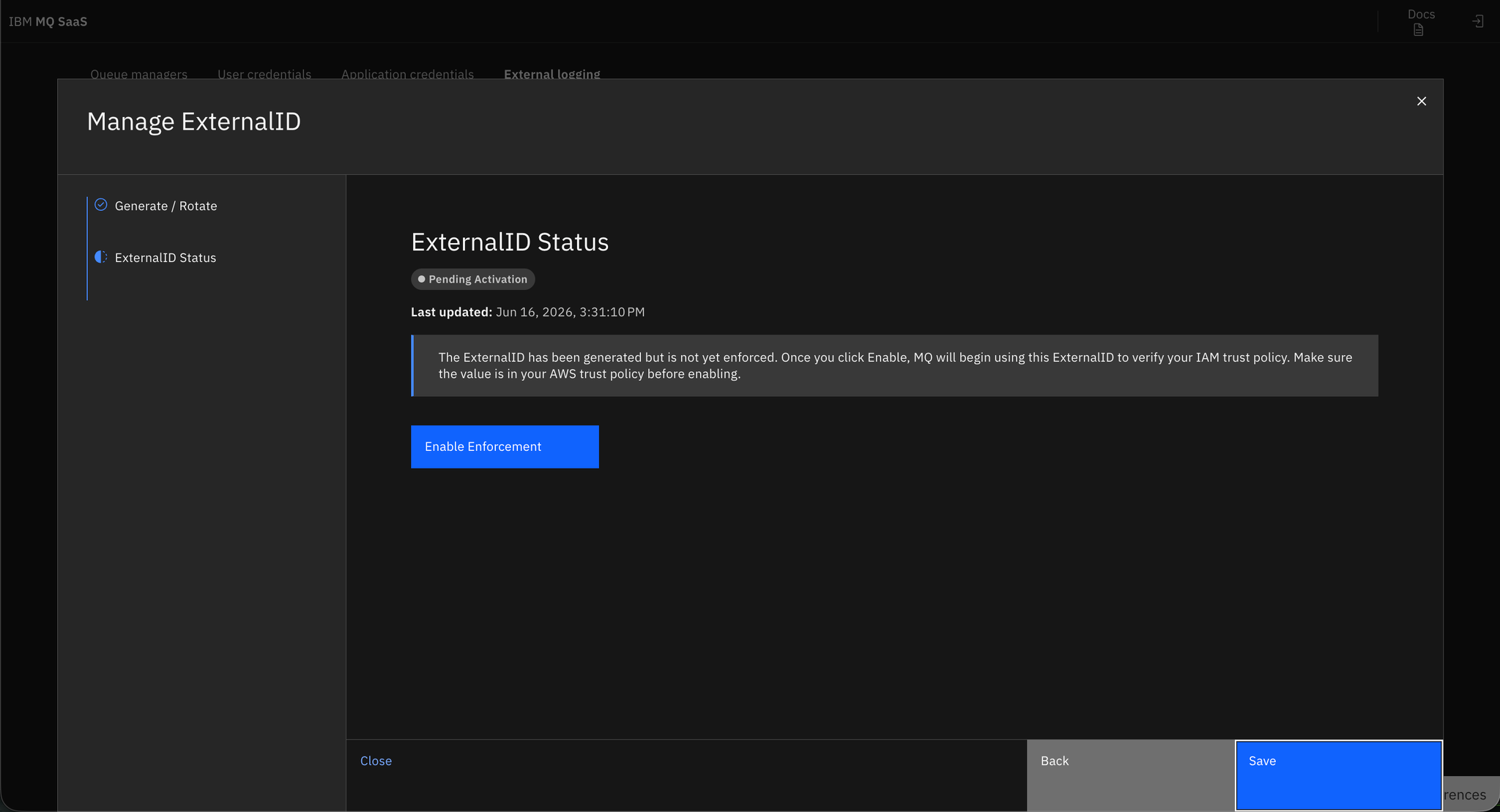Open the User credentials tab
Screen dimensions: 1500x812
coord(264,74)
